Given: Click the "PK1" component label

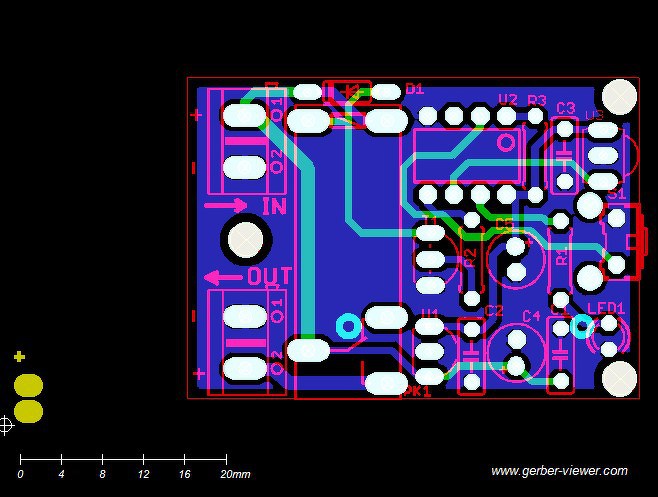Looking at the screenshot, I should coord(418,391).
